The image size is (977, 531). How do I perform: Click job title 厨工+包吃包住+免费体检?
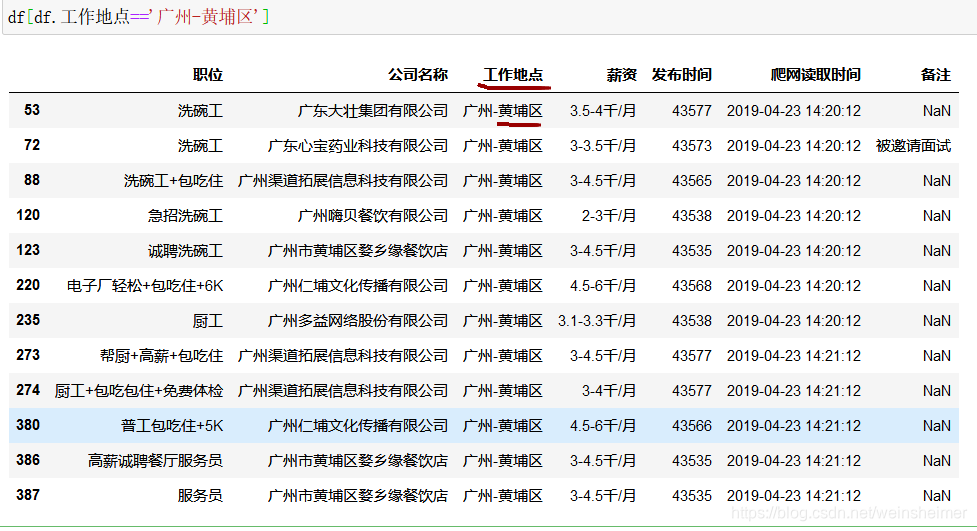point(138,391)
